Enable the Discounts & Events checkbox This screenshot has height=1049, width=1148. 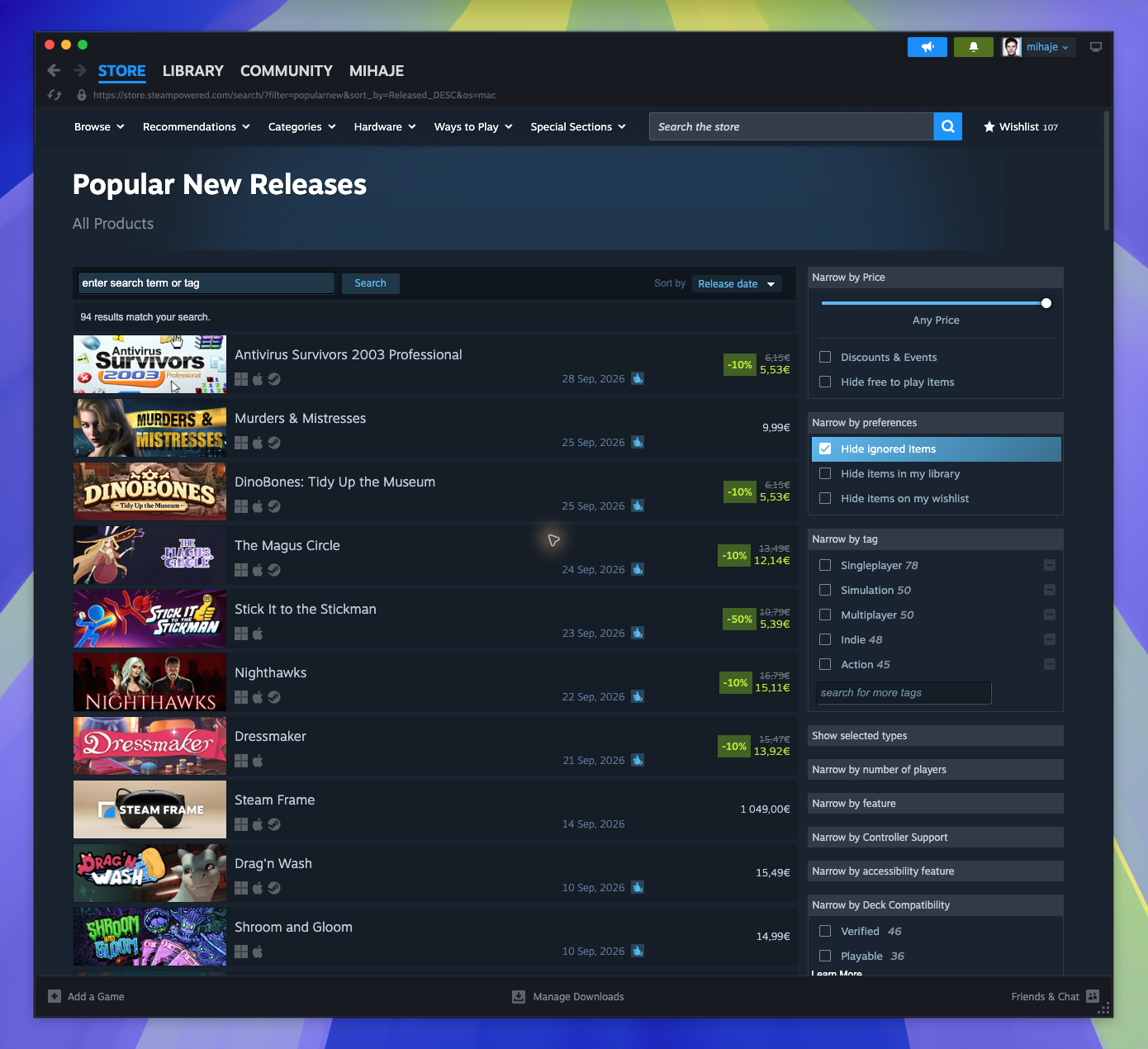(x=825, y=357)
